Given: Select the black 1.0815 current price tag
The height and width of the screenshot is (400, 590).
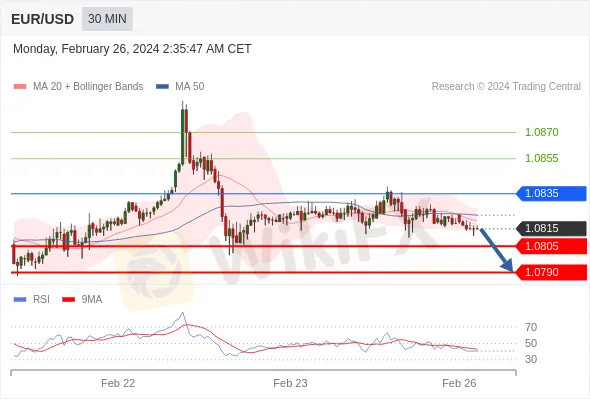Looking at the screenshot, I should click(551, 228).
